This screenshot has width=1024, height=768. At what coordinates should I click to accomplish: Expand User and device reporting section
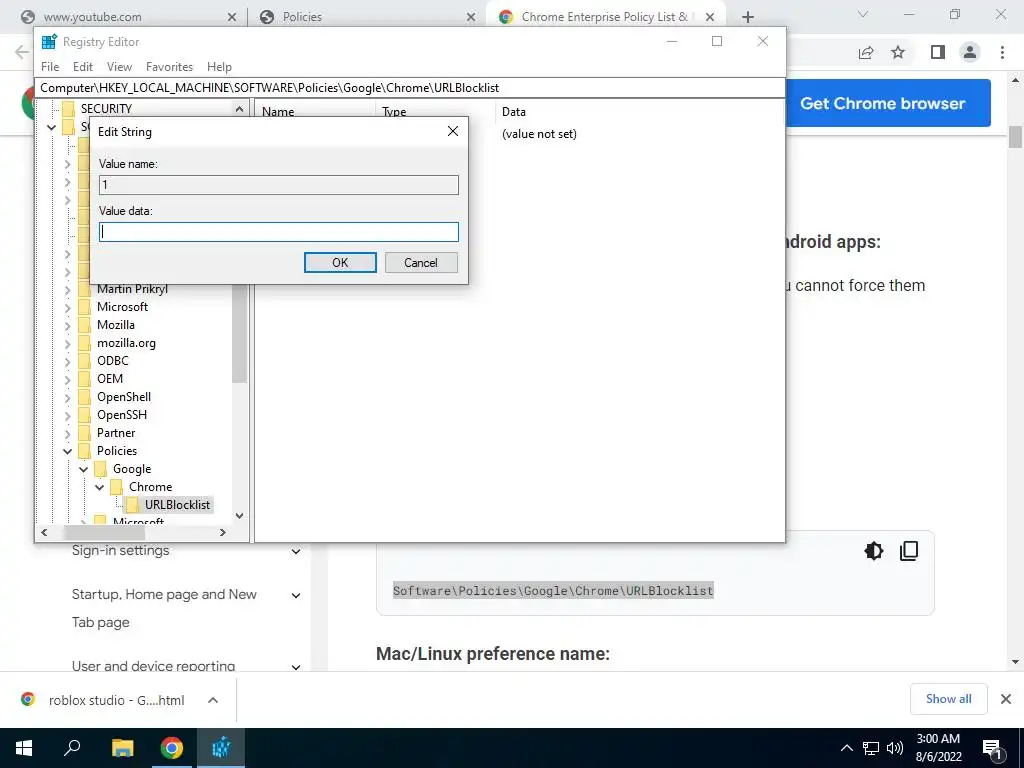pyautogui.click(x=296, y=667)
